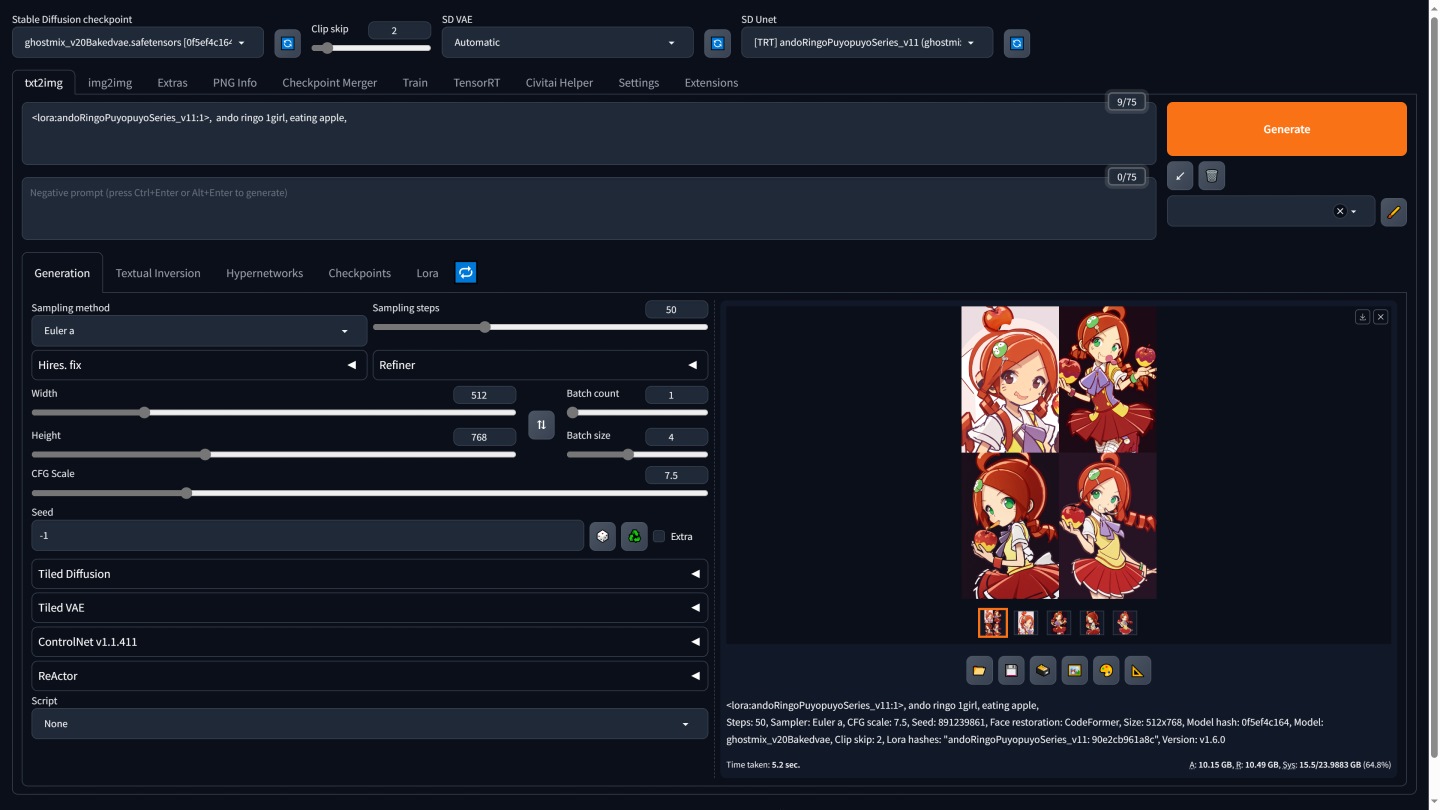Image resolution: width=1440 pixels, height=810 pixels.
Task: Enable the Extra seed checkbox
Action: click(659, 536)
